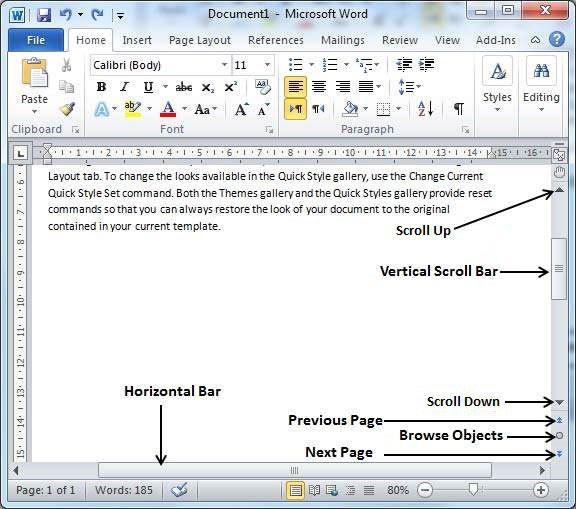Open the Paste options arrow
This screenshot has height=509, width=576.
pos(34,111)
